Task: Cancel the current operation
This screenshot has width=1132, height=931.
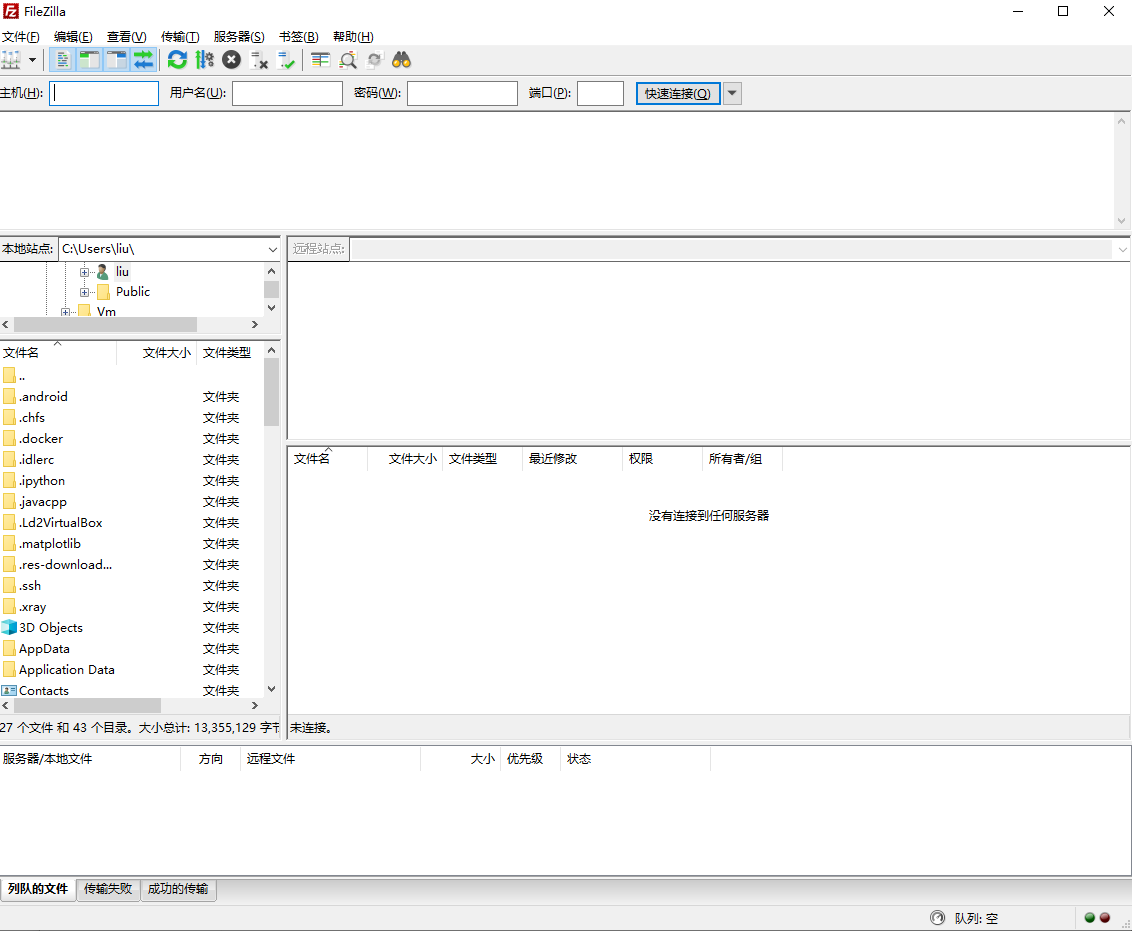Action: click(231, 60)
